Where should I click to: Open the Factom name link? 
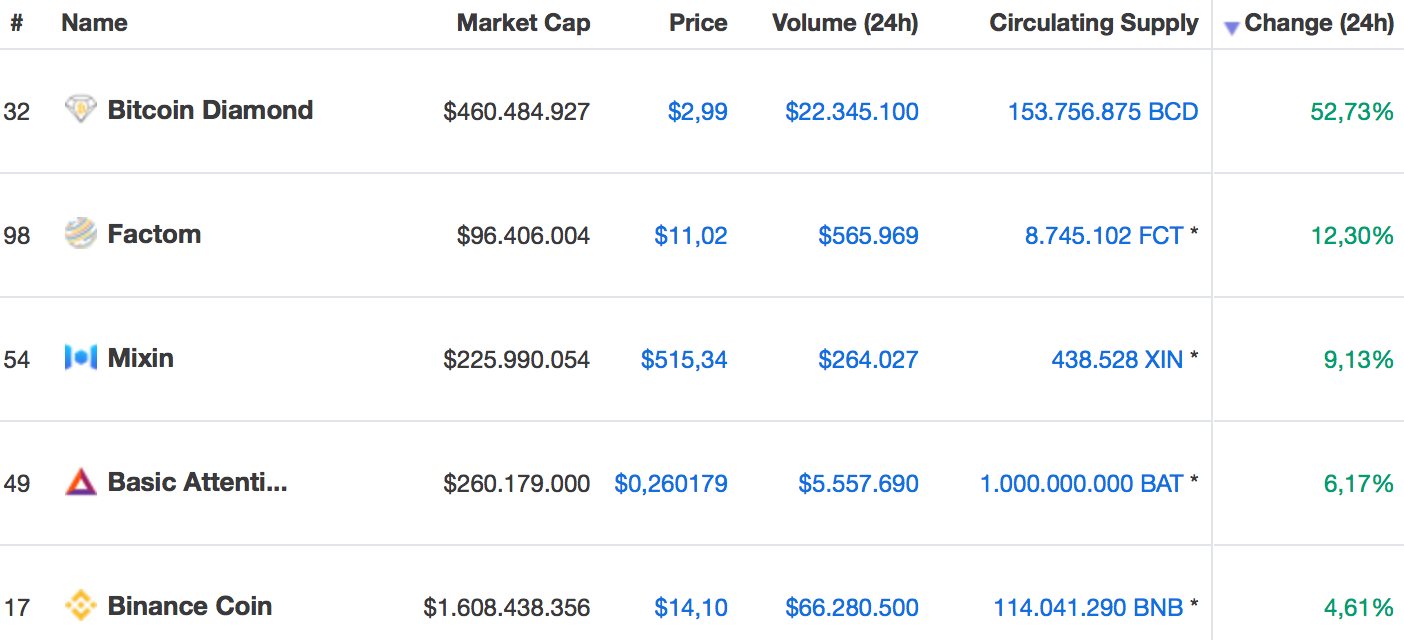click(x=154, y=234)
